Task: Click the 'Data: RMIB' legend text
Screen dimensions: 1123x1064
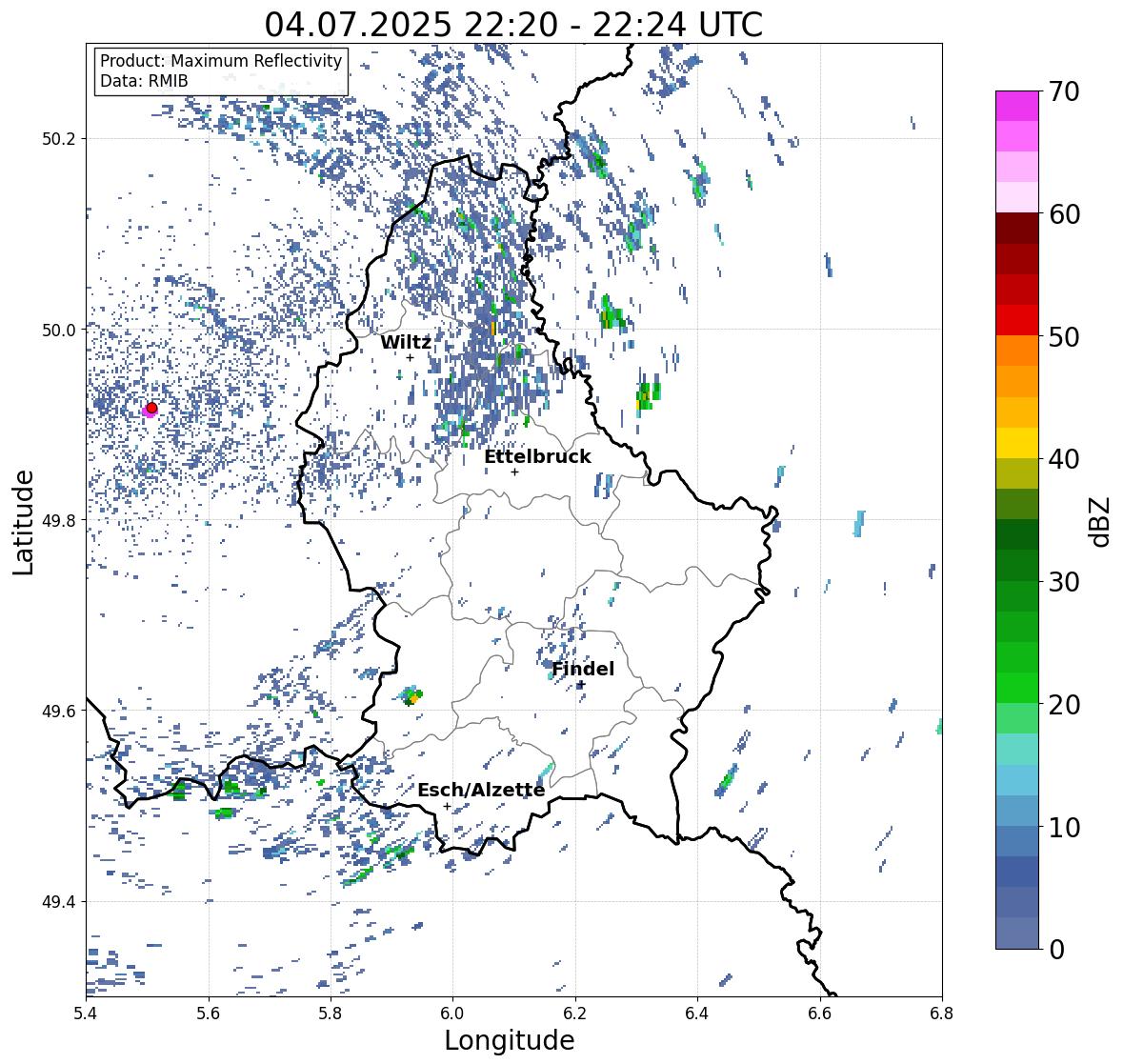Action: 144,81
